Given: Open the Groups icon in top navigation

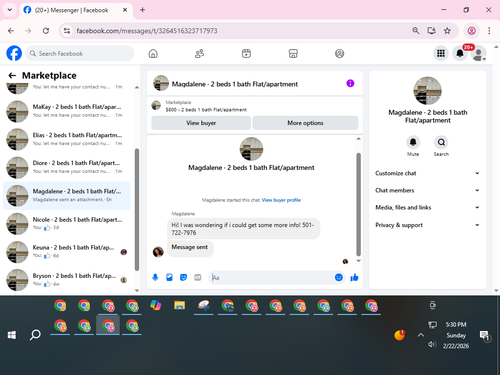Looking at the screenshot, I should 339,53.
